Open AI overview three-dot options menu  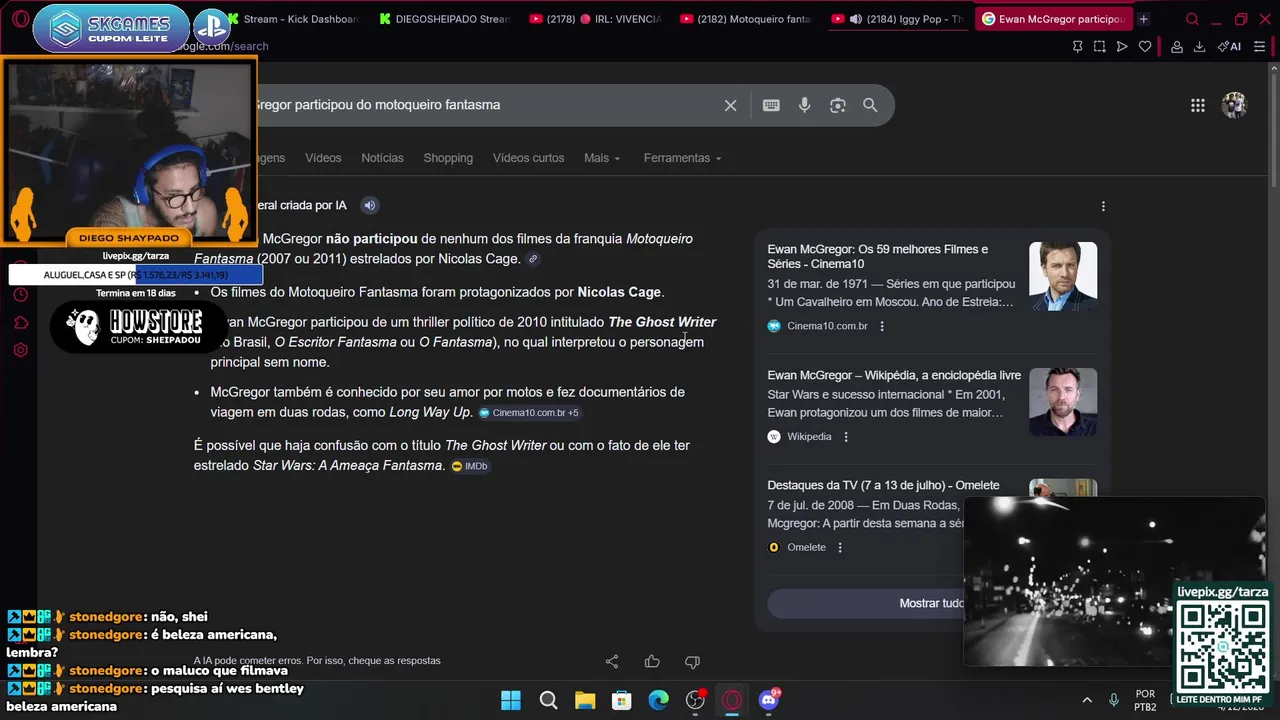1103,206
